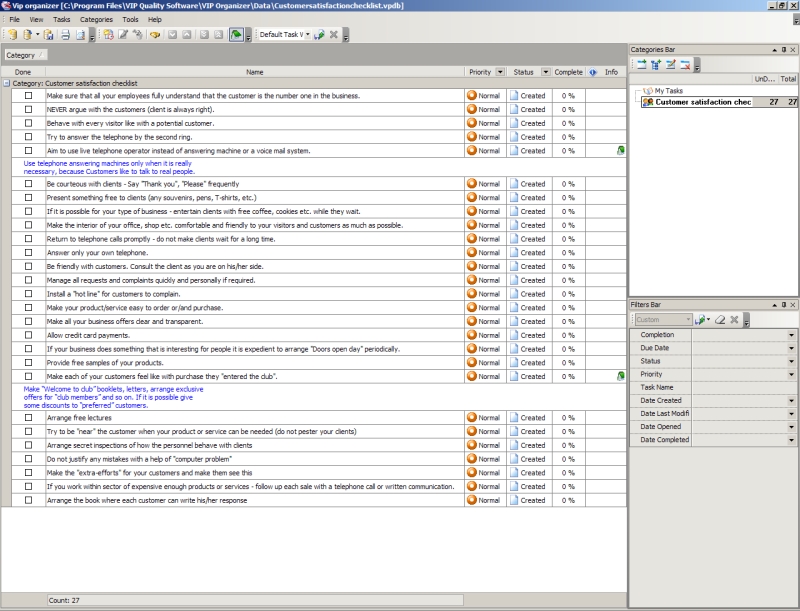This screenshot has width=800, height=611.
Task: Click the gray X delete task view icon
Action: click(x=334, y=35)
